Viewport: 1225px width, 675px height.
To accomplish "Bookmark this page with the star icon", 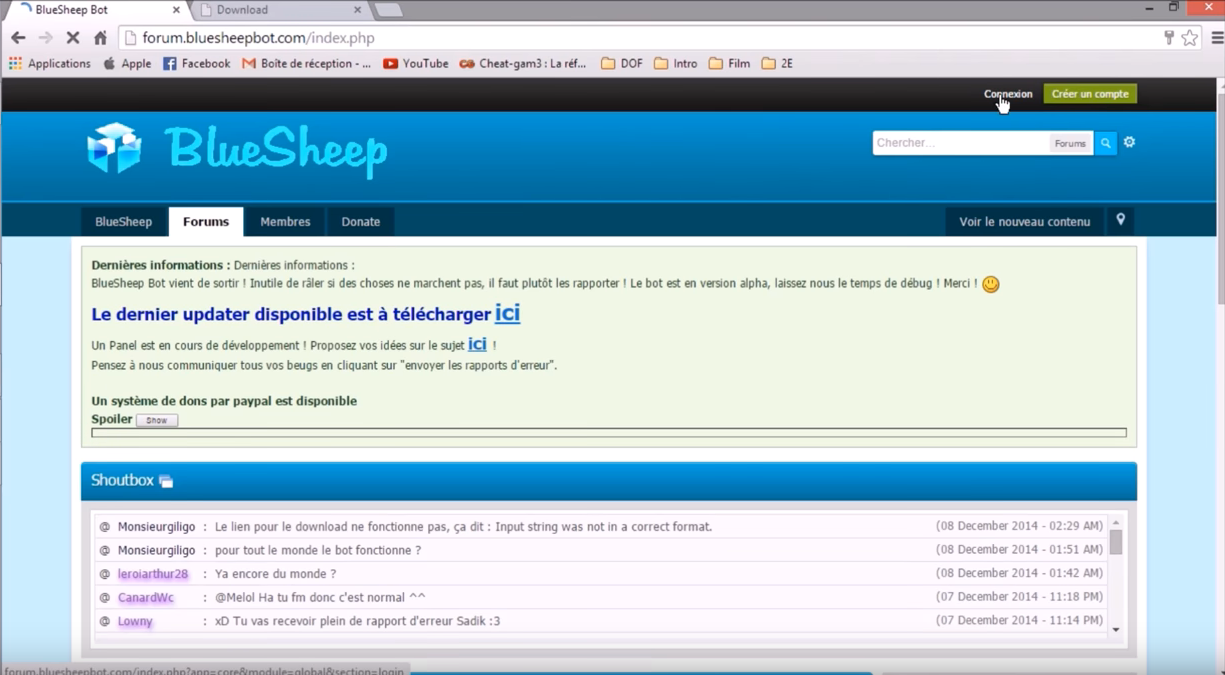I will 1190,38.
